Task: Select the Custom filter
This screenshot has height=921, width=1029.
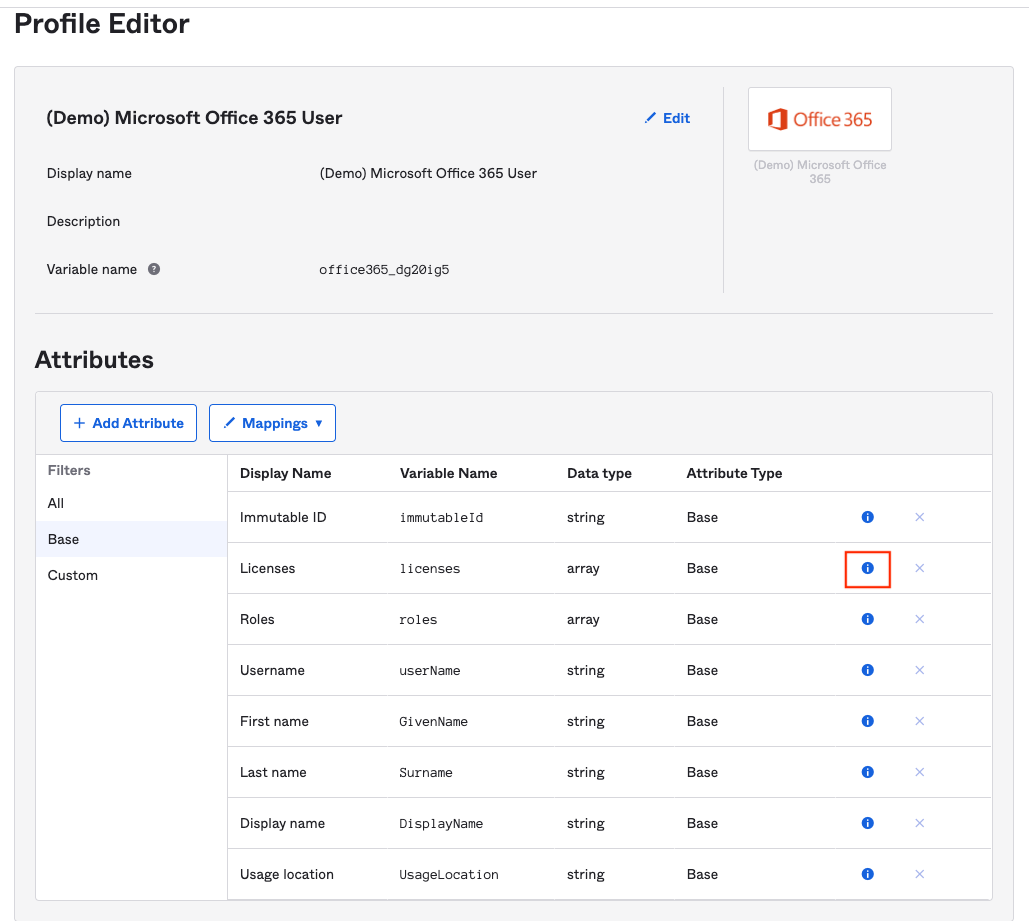Action: 73,575
